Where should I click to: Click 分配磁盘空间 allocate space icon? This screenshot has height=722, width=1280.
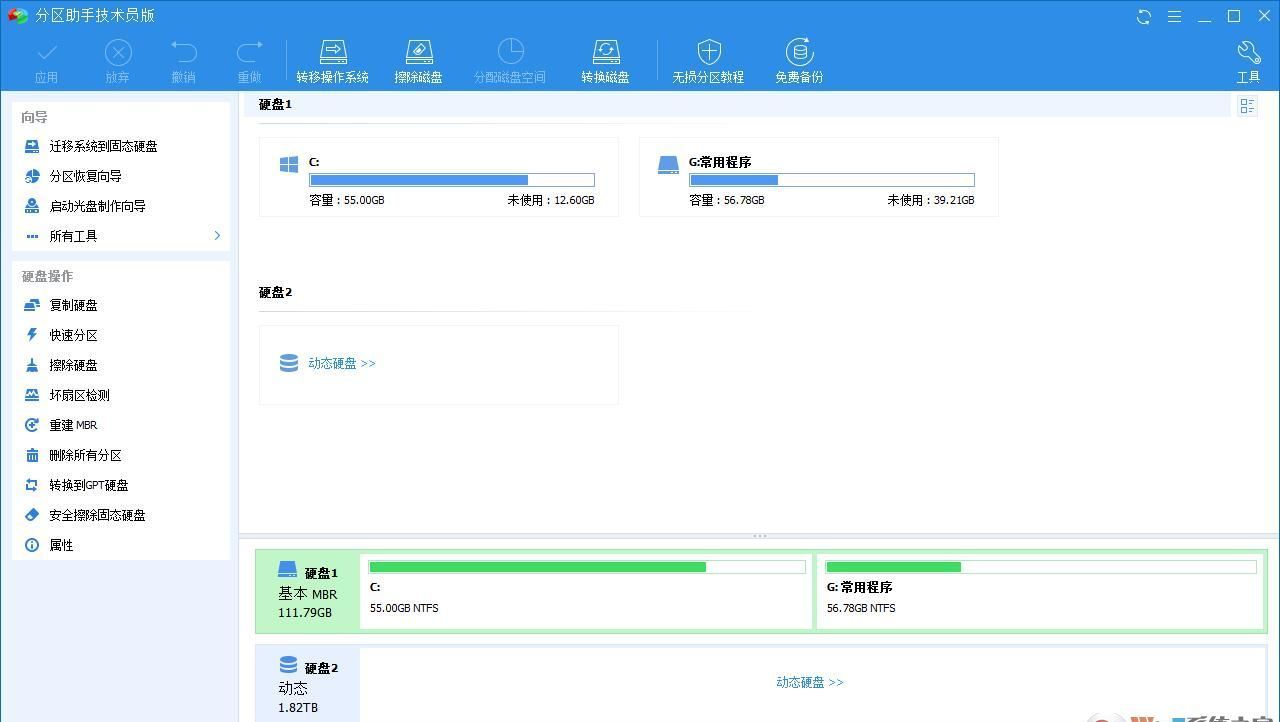click(x=510, y=52)
